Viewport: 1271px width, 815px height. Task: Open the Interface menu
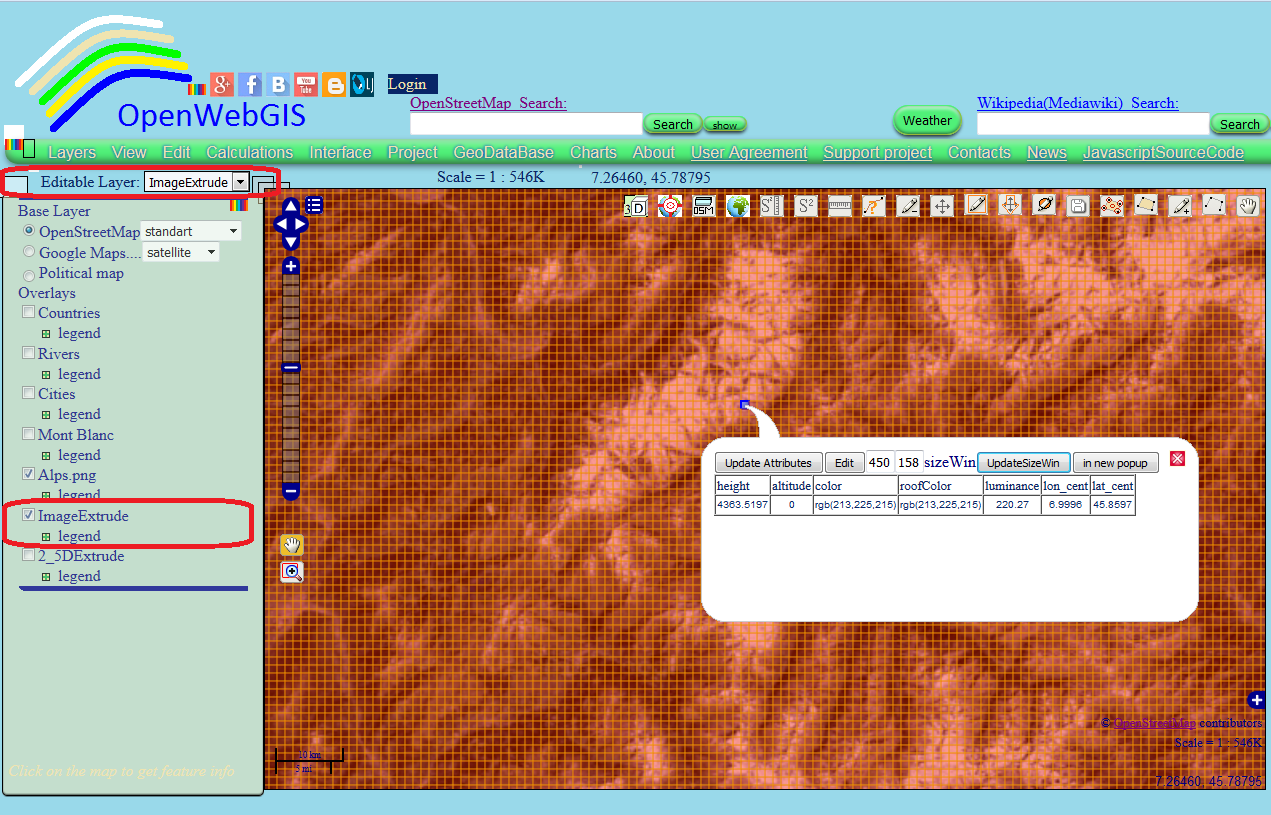(x=340, y=152)
